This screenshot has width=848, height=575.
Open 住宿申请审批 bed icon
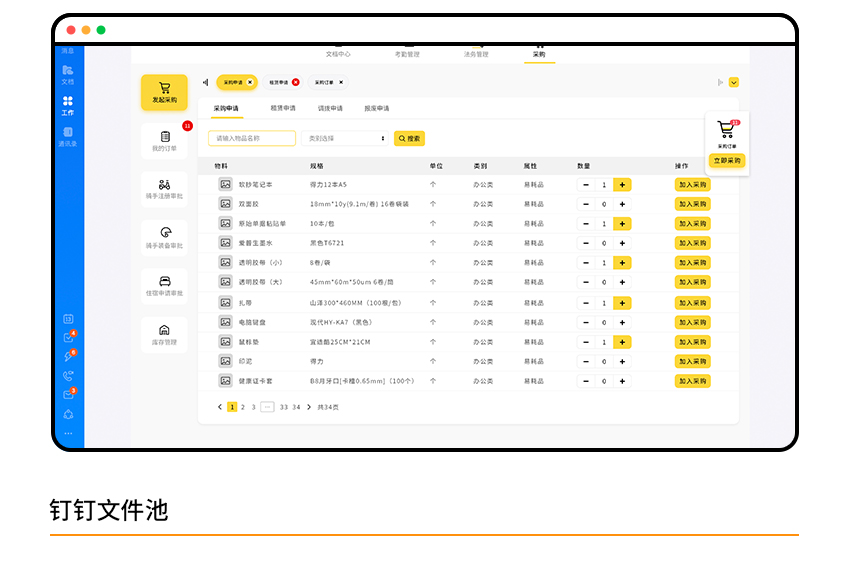164,285
